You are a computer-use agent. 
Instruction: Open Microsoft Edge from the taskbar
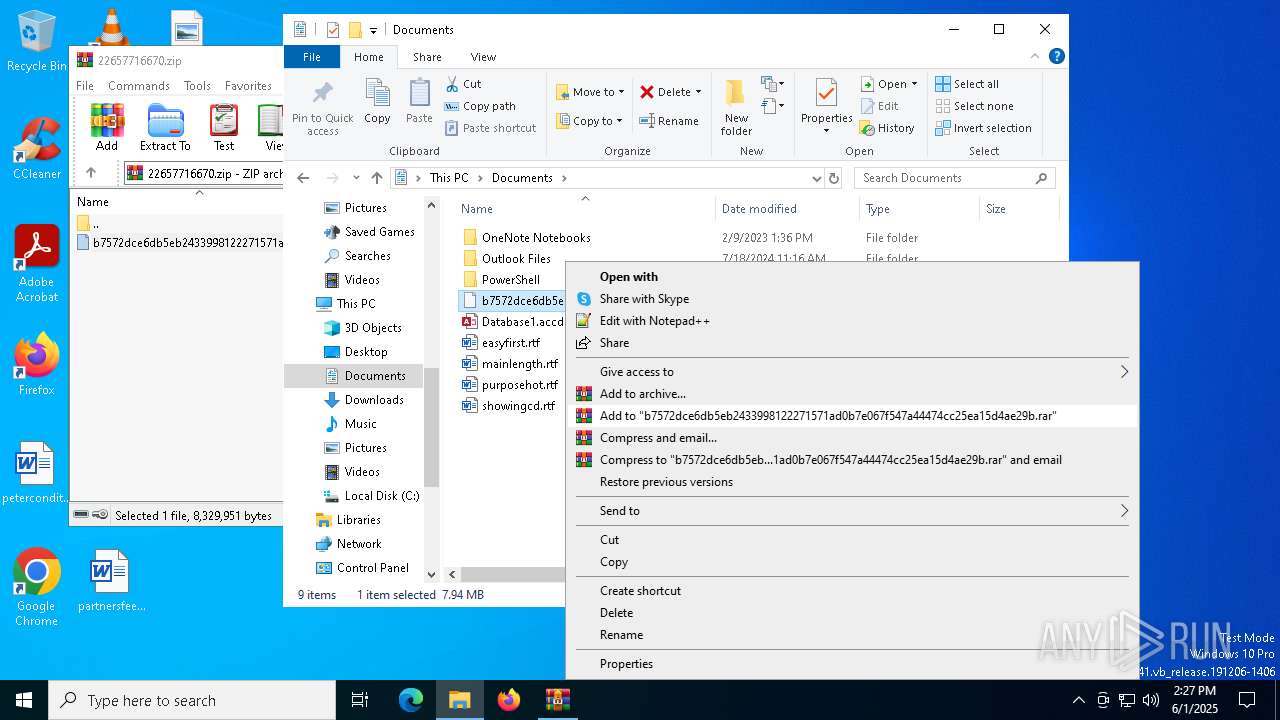(411, 700)
